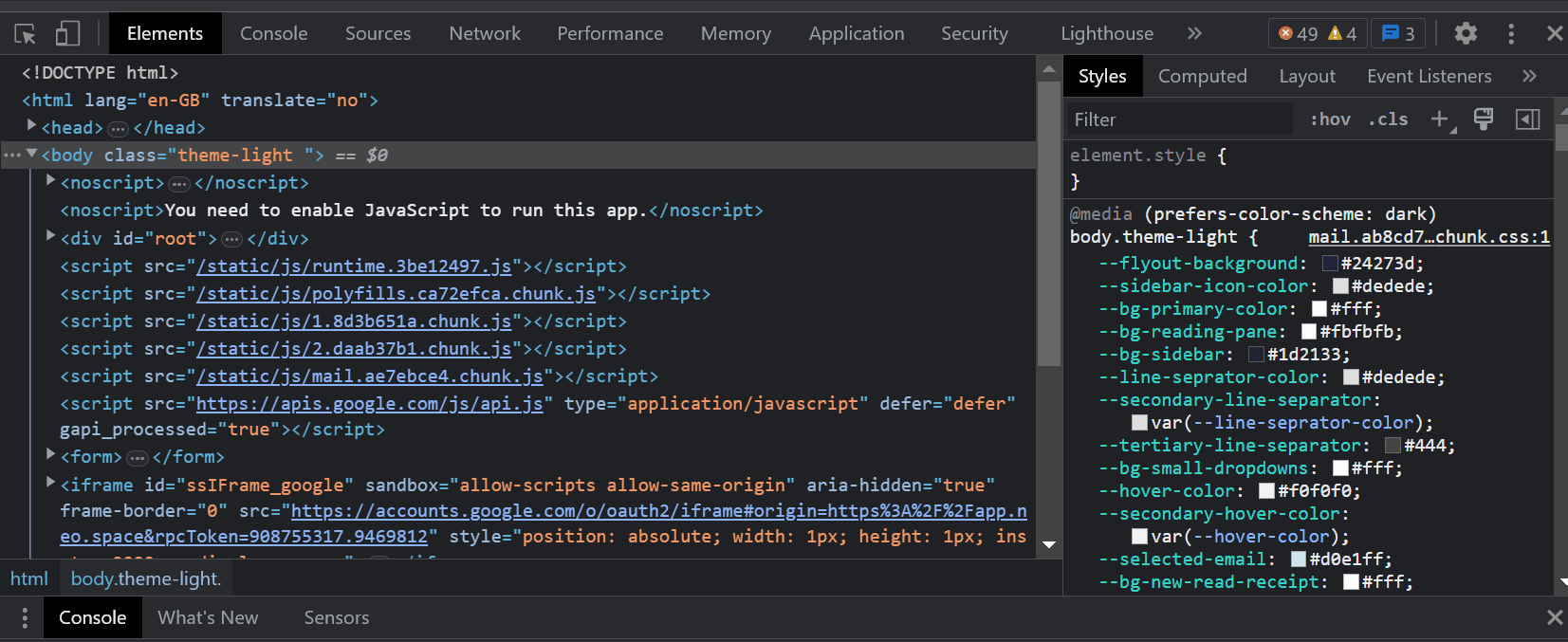Open apis.google.com api.js link
Viewport: 1568px width, 642px height.
click(369, 404)
